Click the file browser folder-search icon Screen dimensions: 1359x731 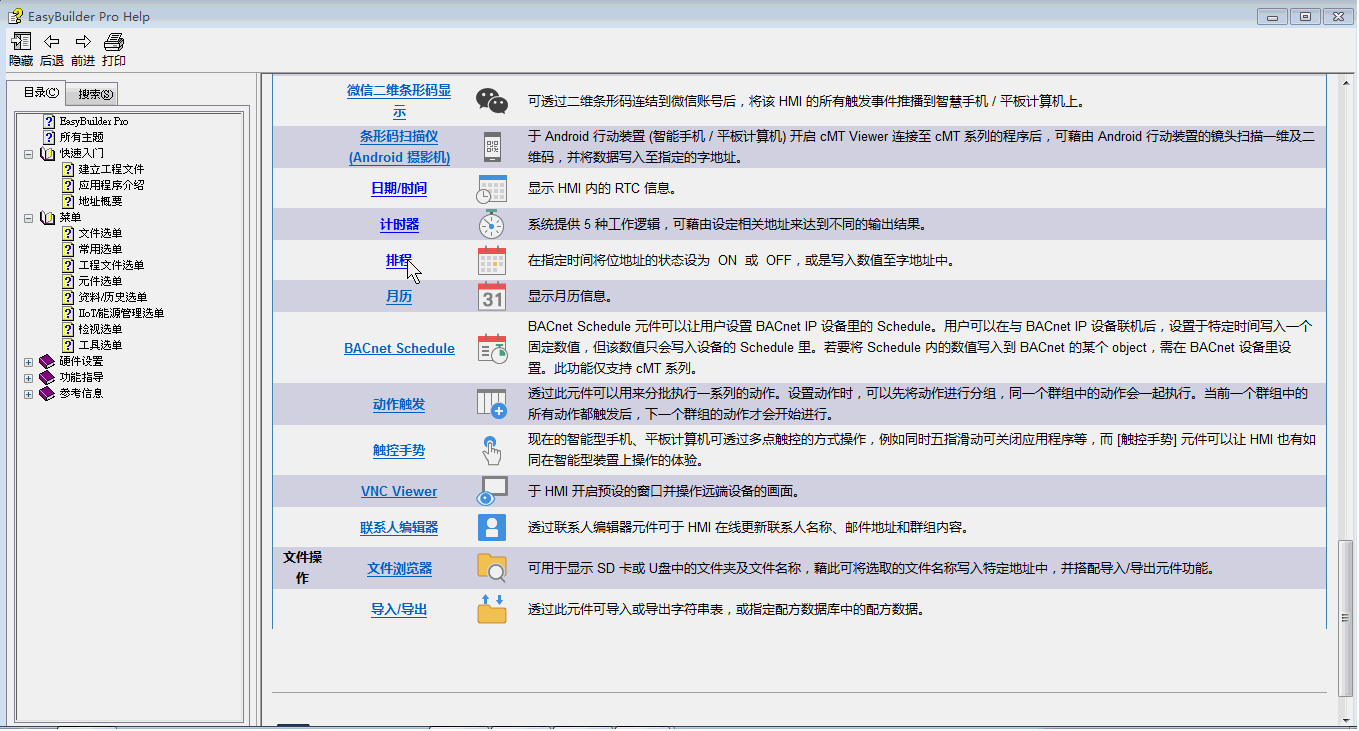pos(492,568)
